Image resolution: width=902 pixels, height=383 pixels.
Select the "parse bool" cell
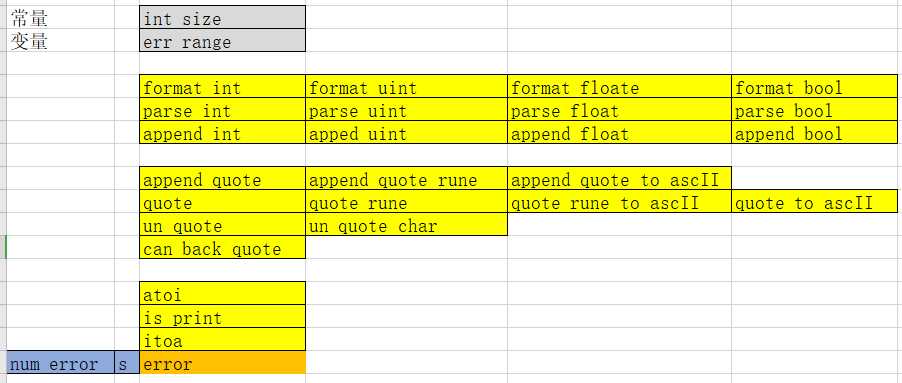click(x=815, y=109)
